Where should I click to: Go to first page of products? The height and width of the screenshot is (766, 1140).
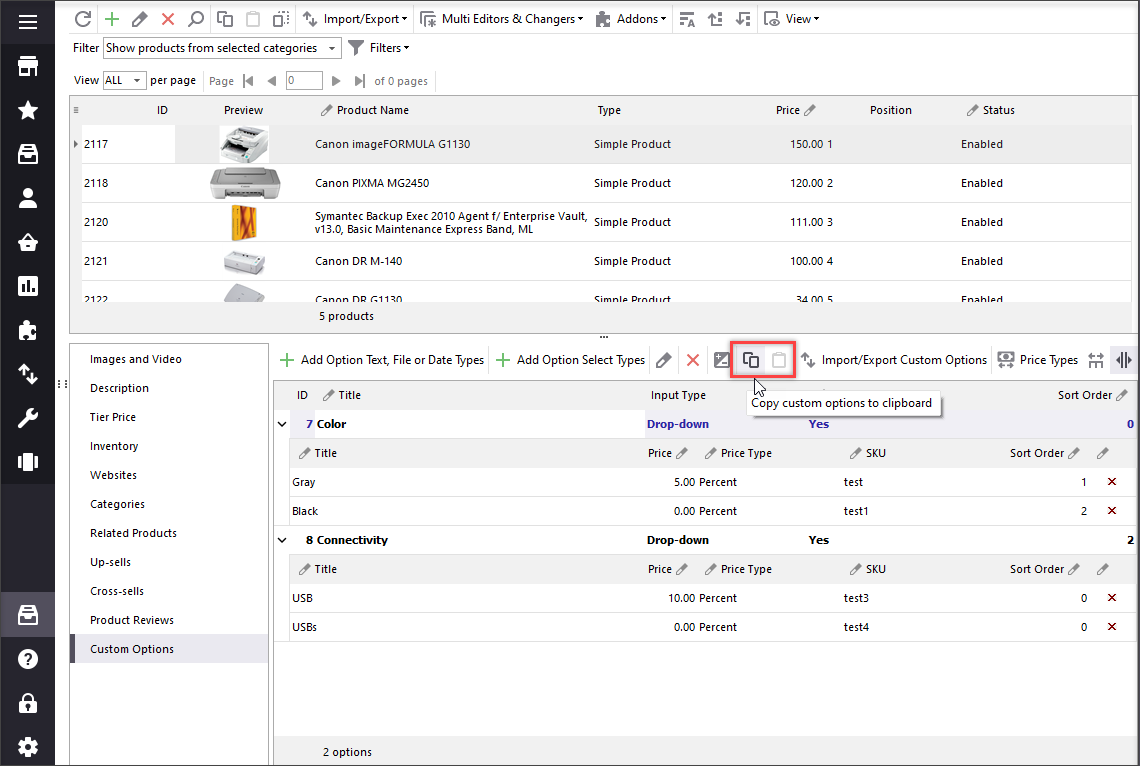[x=249, y=81]
